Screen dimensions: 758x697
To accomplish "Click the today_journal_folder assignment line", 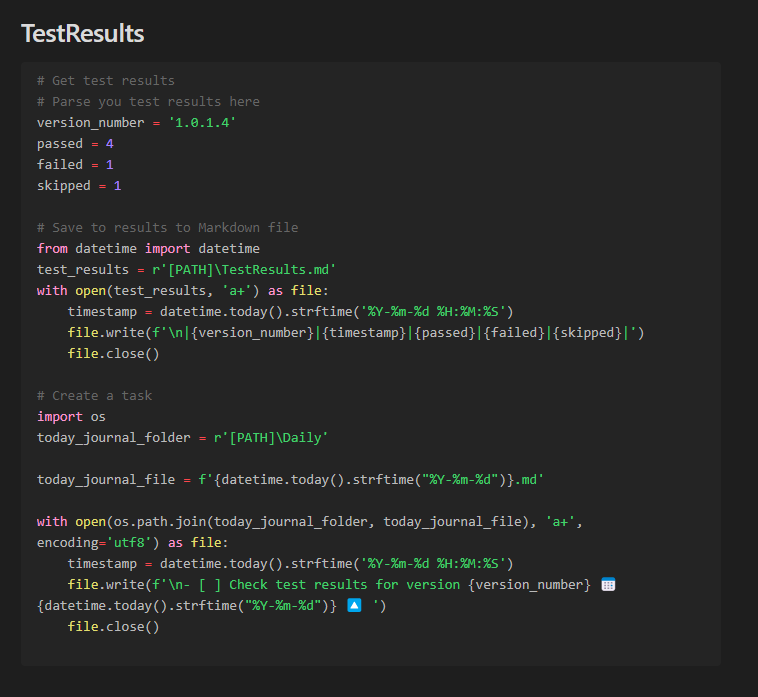I will click(x=182, y=437).
